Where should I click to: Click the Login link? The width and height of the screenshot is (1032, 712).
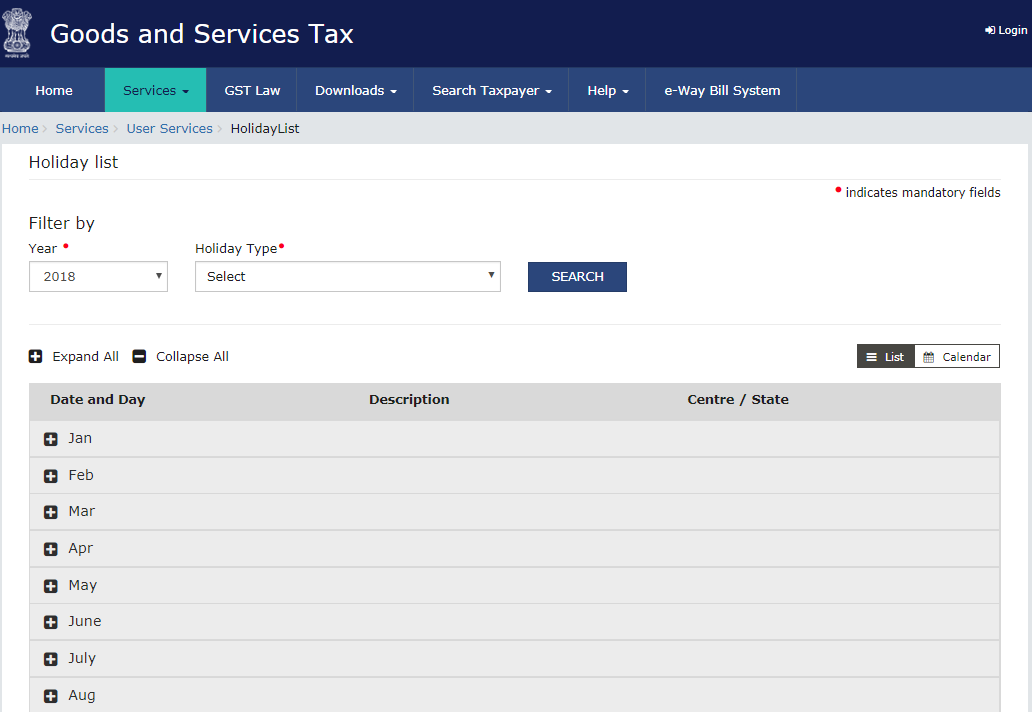point(1006,30)
